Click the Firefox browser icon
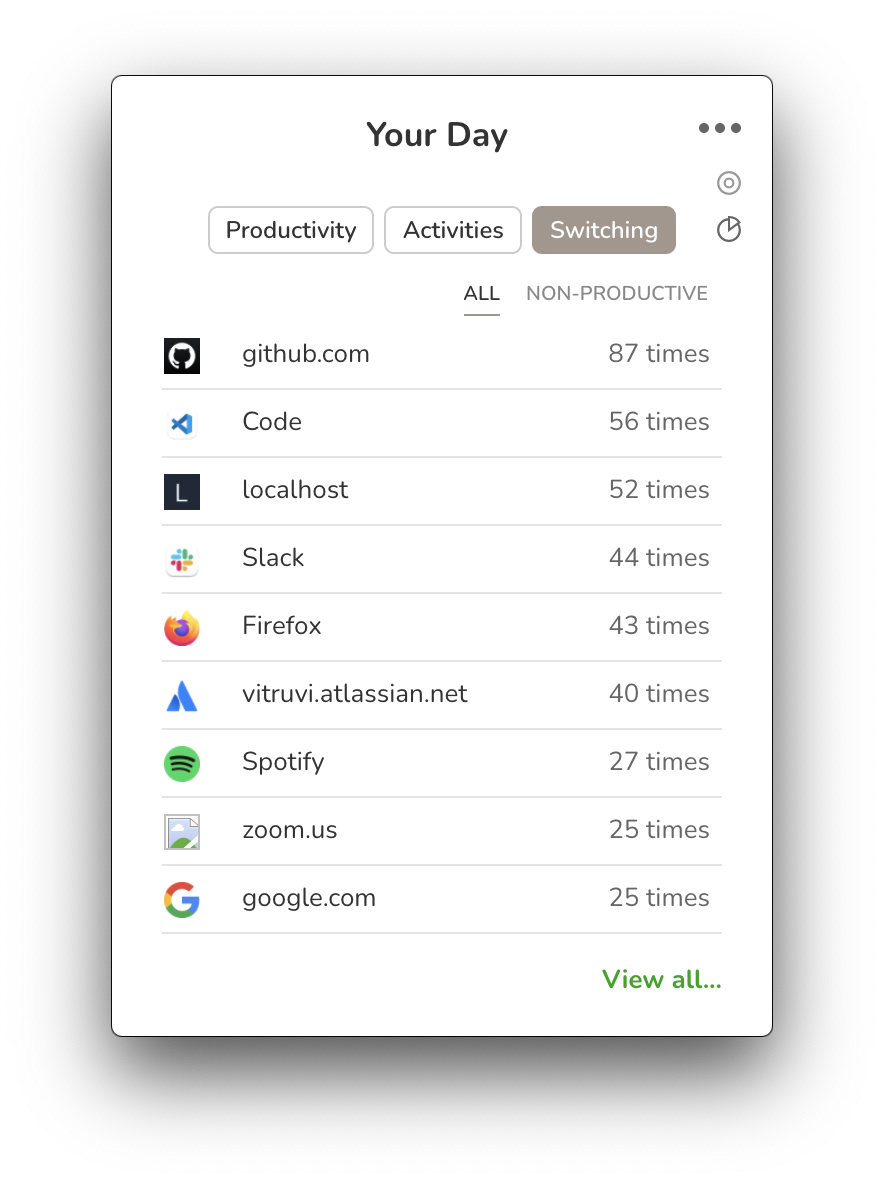Viewport: 884px width, 1184px height. [x=182, y=628]
